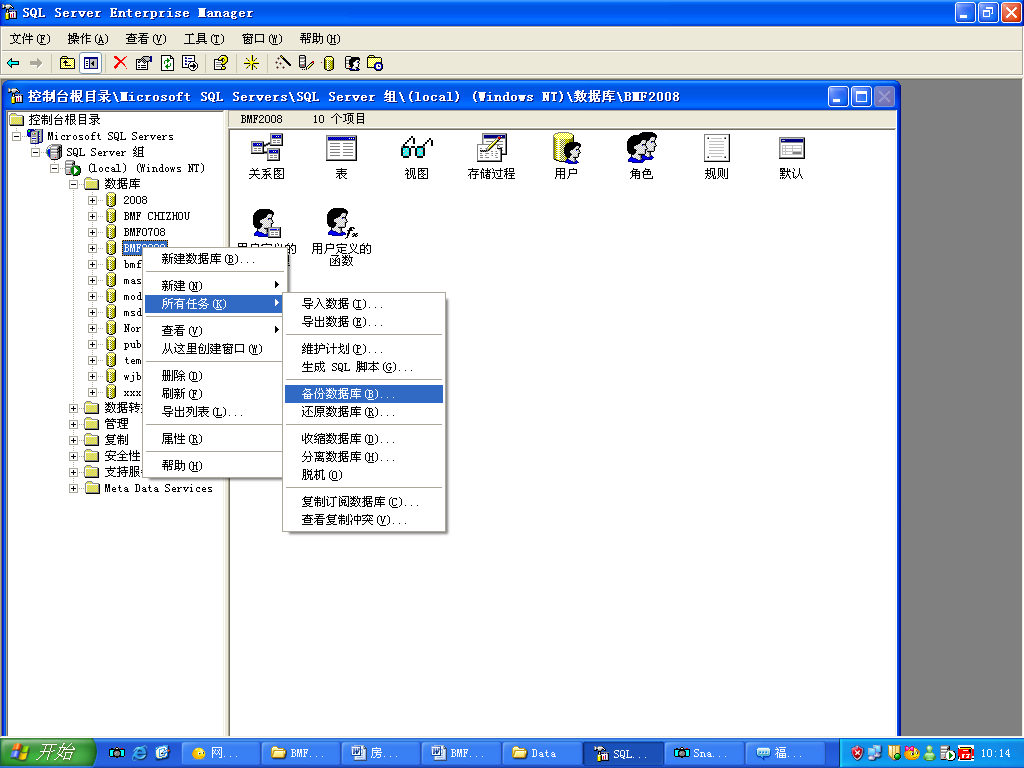Viewport: 1024px width, 768px height.
Task: Select the Meta Data Services tree item
Action: pyautogui.click(x=158, y=488)
